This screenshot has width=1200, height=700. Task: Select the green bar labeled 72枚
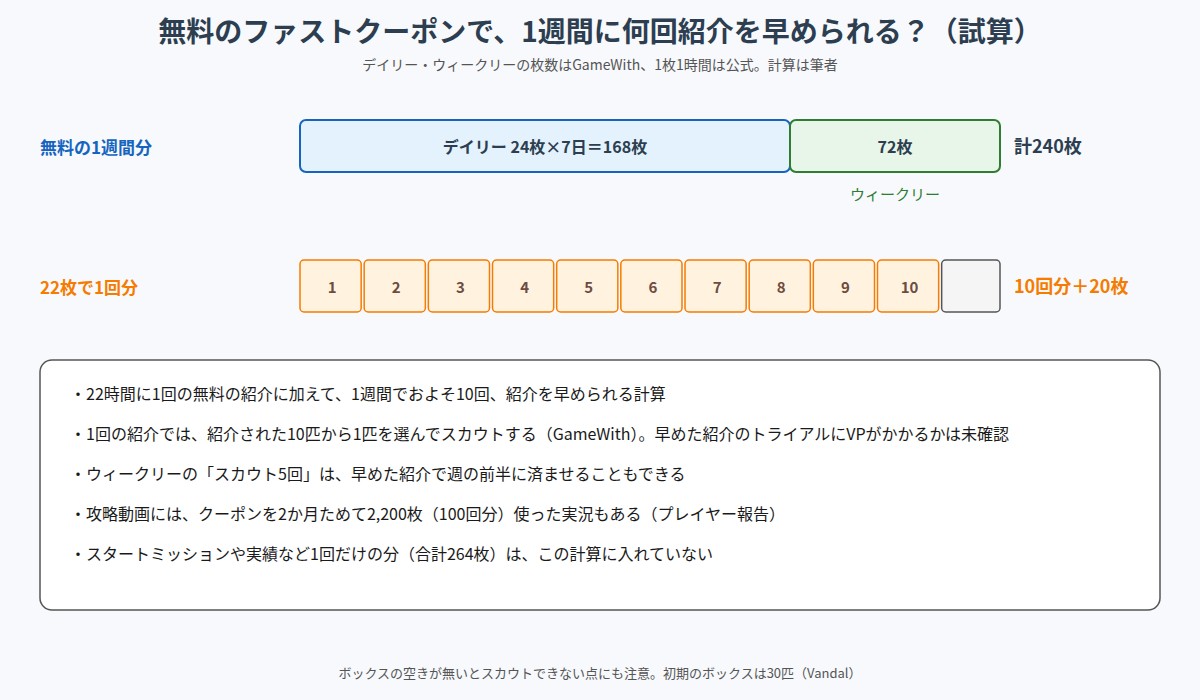[x=895, y=146]
